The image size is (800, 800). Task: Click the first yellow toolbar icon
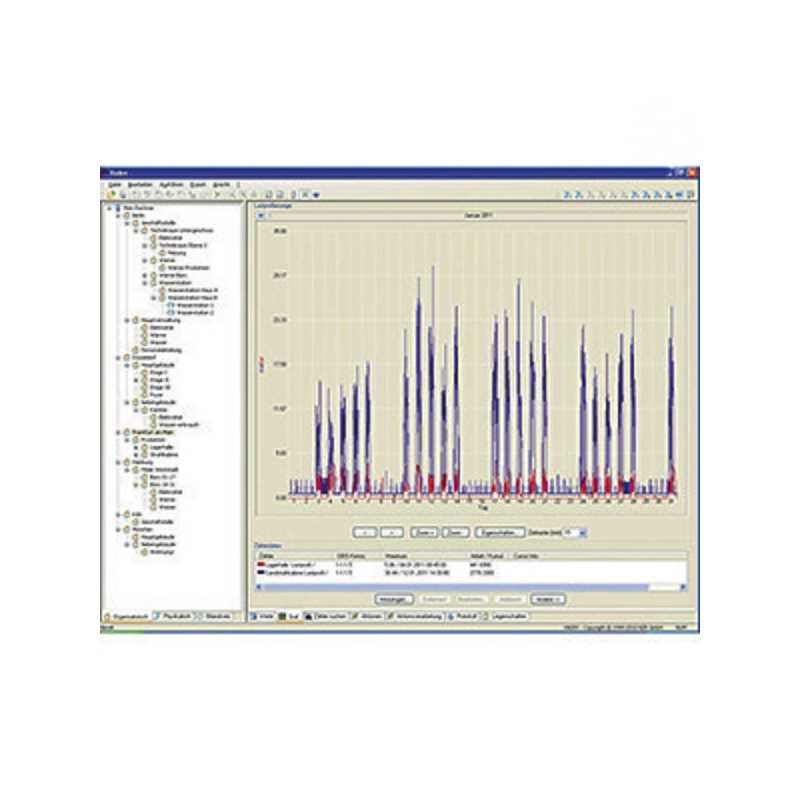pyautogui.click(x=111, y=195)
